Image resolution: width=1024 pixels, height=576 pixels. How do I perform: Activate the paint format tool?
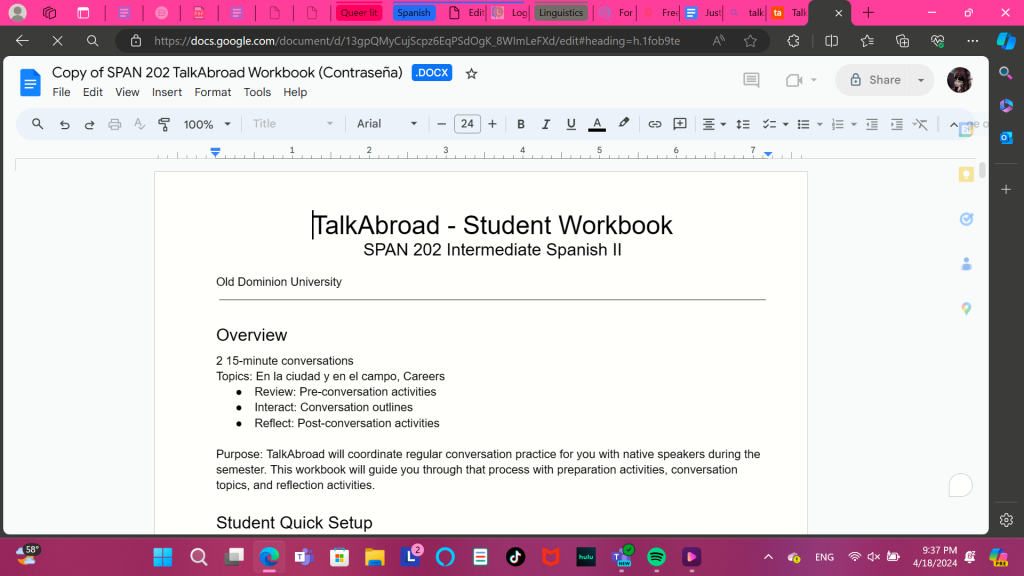pos(164,124)
